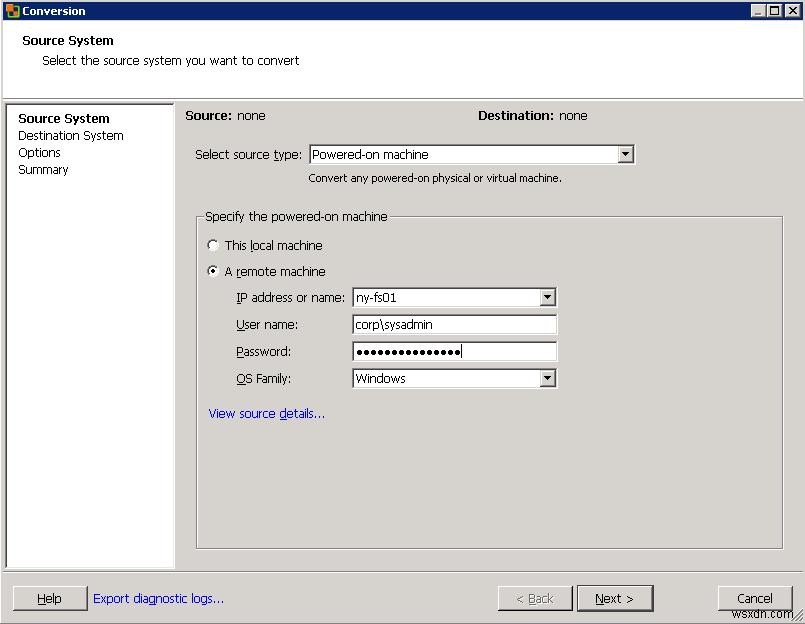
Task: Click inside the User name field
Action: [450, 324]
